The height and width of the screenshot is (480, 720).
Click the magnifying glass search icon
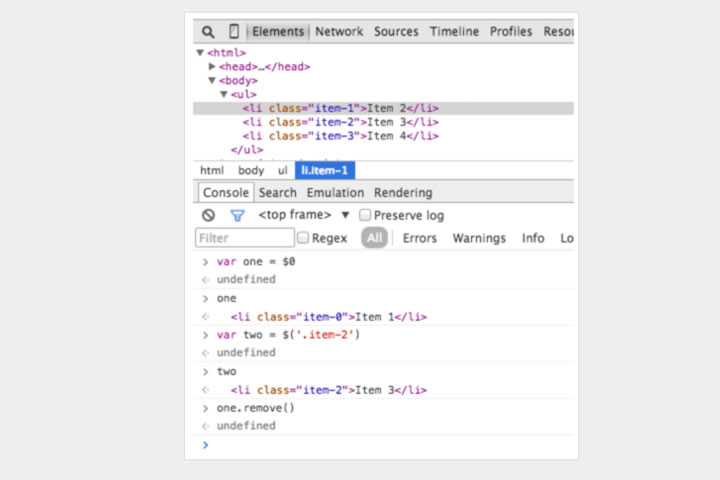[x=208, y=32]
